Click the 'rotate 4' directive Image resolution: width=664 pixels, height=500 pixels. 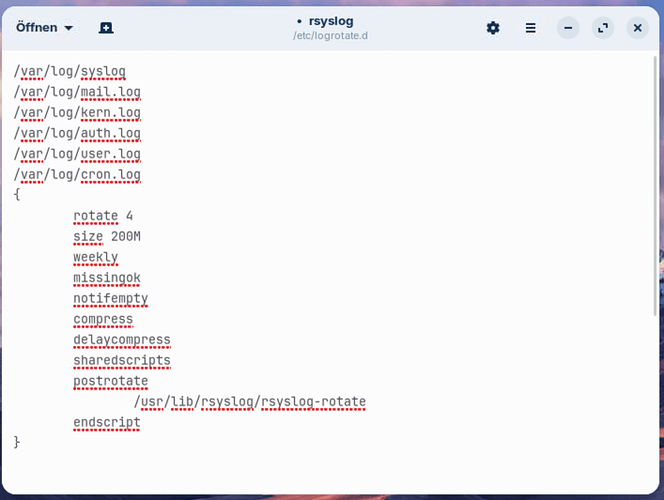[103, 216]
